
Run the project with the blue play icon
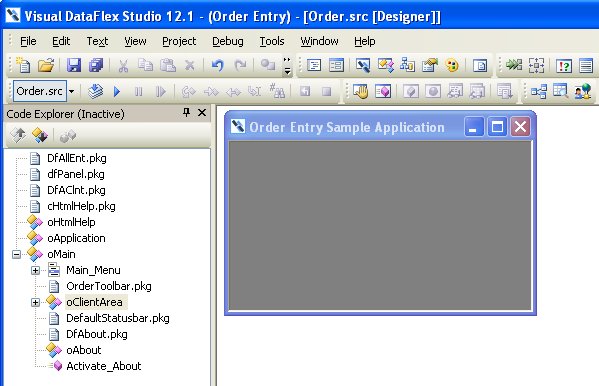117,91
